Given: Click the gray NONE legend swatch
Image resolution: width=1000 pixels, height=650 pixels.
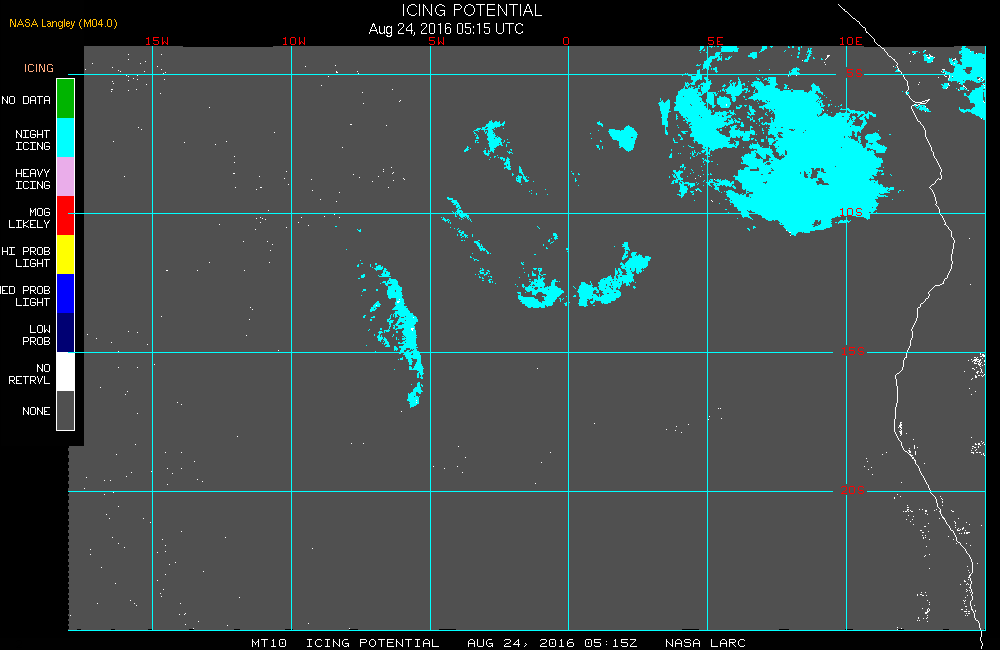Looking at the screenshot, I should (x=66, y=410).
